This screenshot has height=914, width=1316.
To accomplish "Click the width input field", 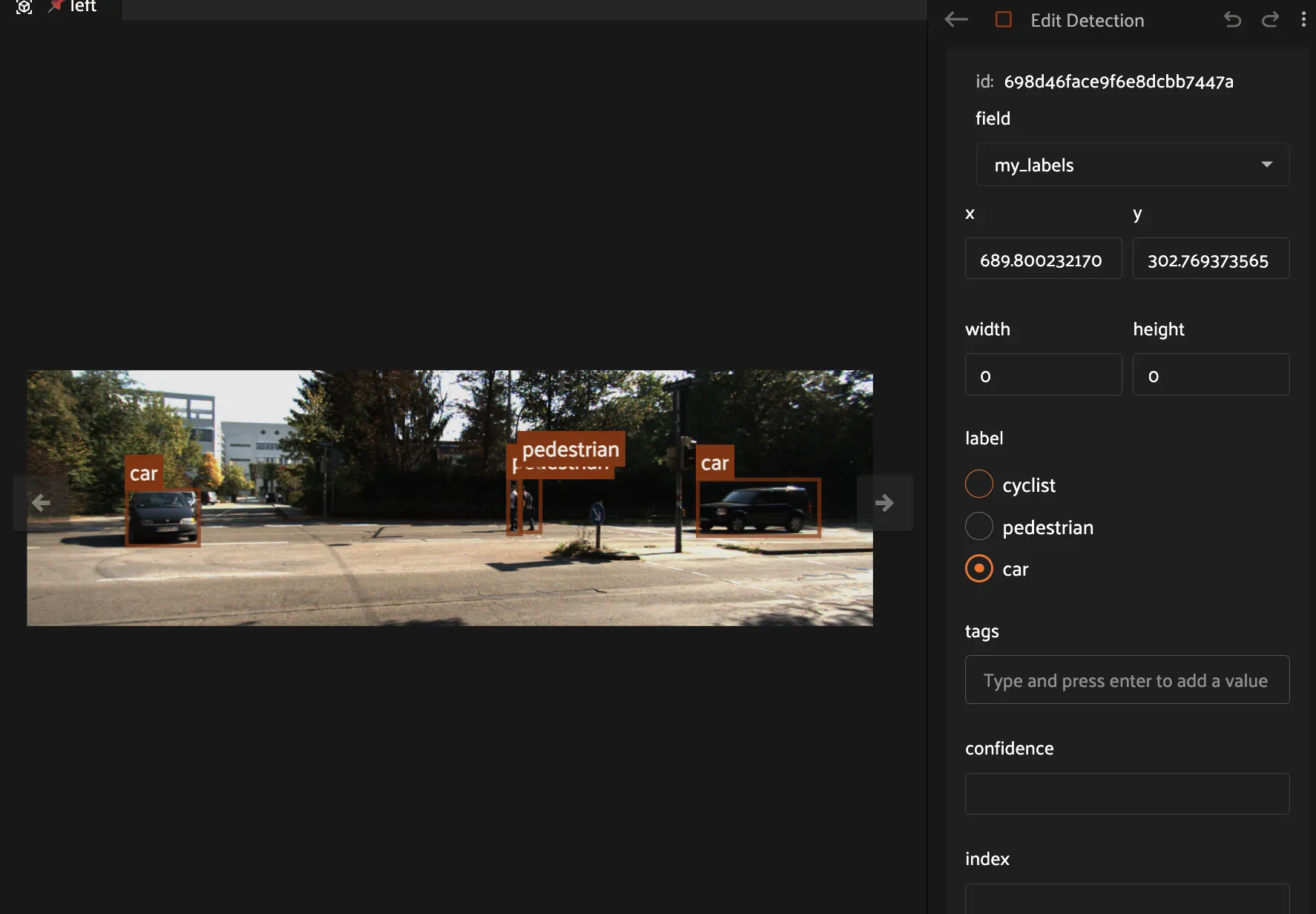I will click(1043, 375).
